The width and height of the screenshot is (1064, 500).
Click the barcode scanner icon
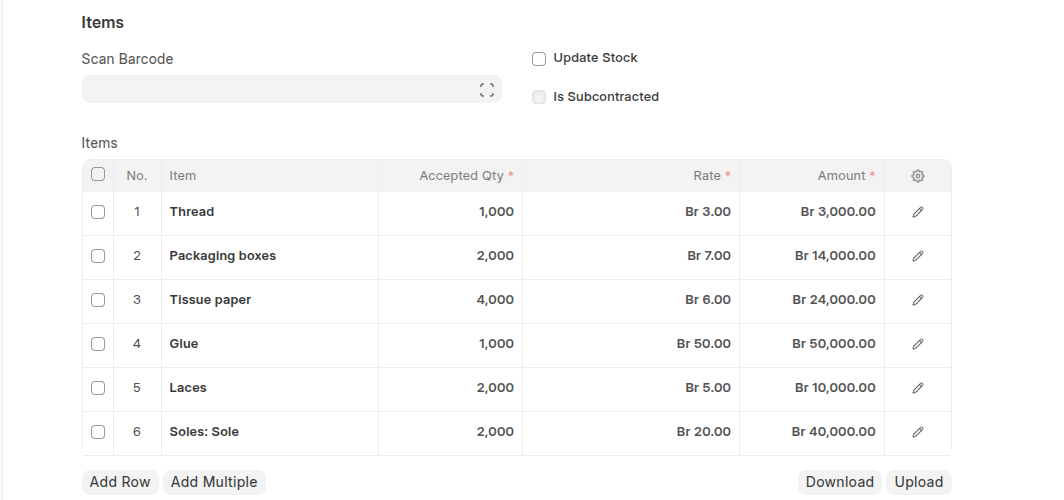click(x=487, y=90)
